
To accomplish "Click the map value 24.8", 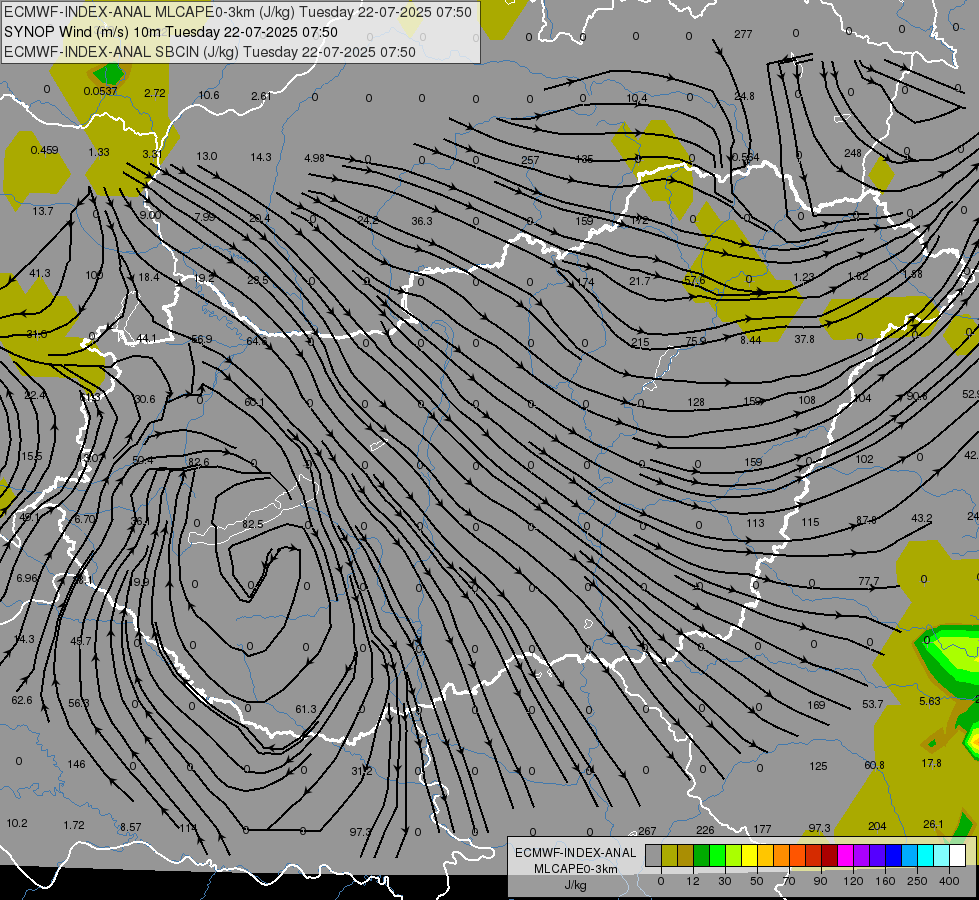I will pos(744,96).
